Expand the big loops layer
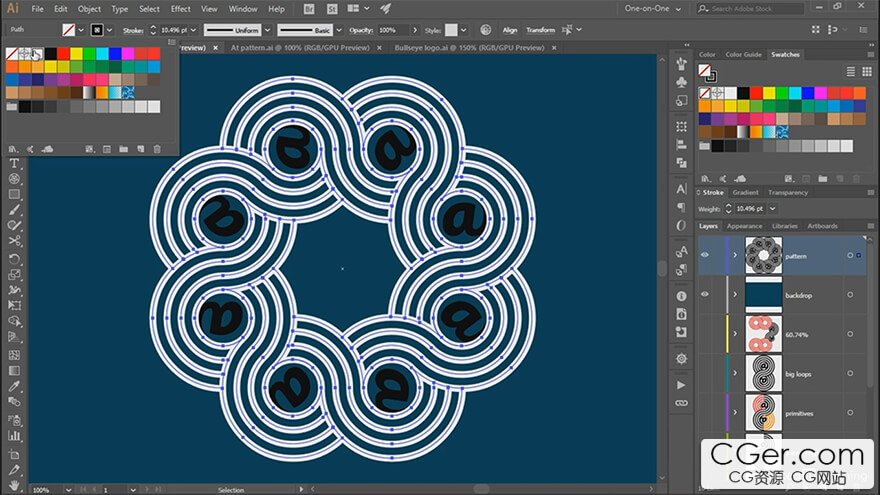Viewport: 880px width, 495px height. pos(735,373)
